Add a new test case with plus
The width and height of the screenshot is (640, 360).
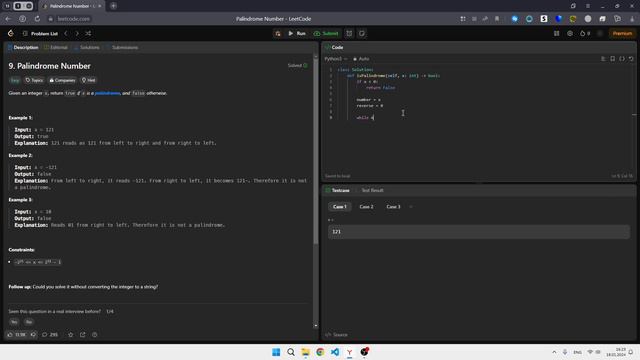tap(411, 207)
